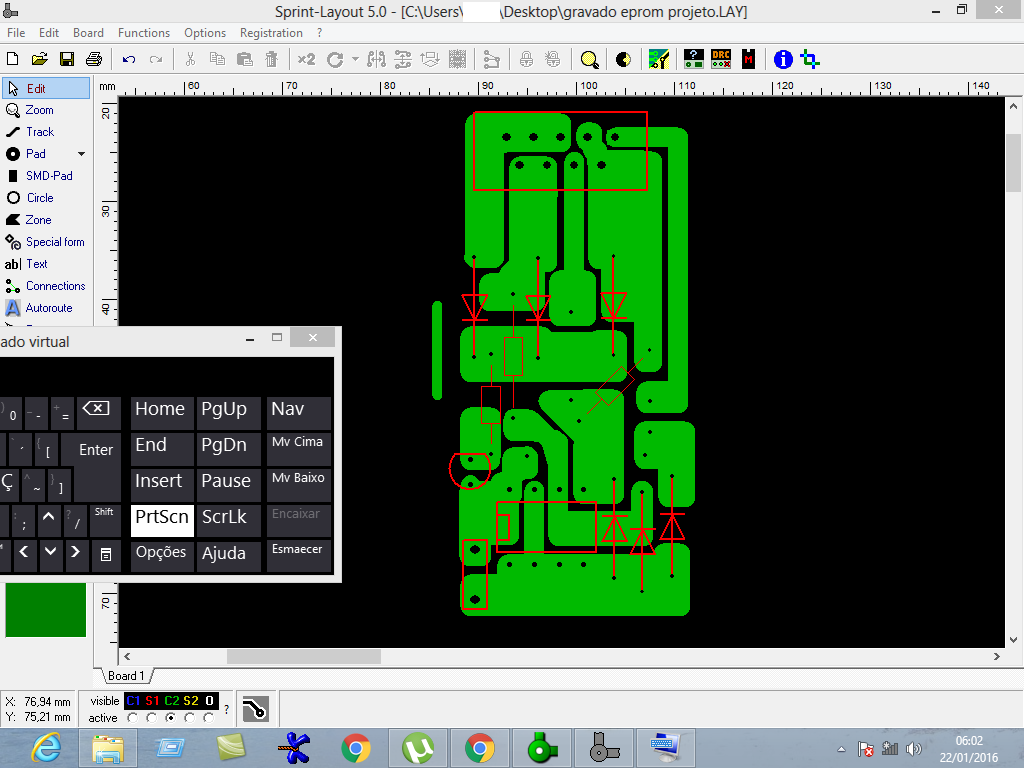Activate the Connections tool
1024x768 pixels.
[x=46, y=286]
